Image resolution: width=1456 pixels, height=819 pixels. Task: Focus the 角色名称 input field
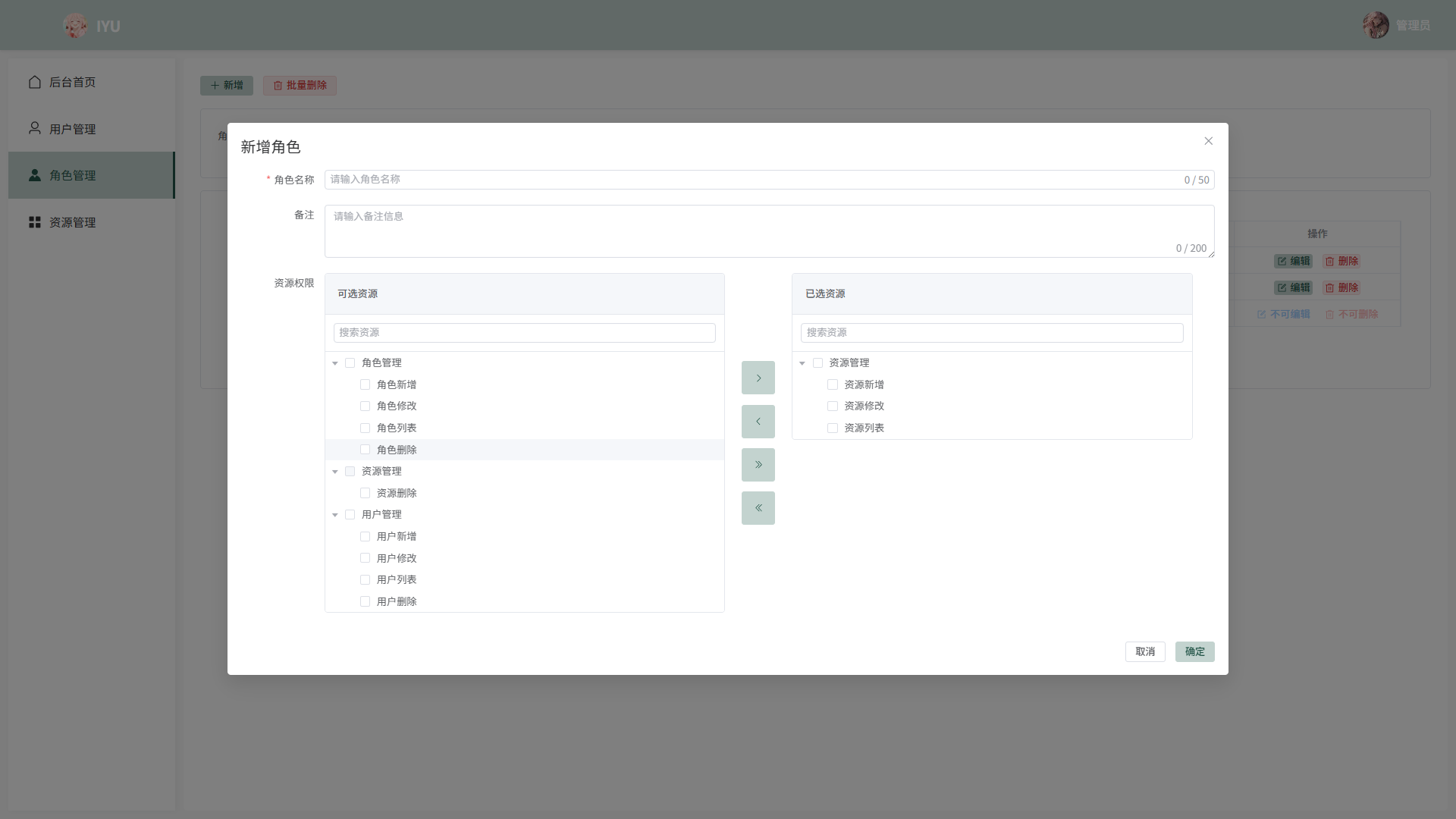[769, 180]
